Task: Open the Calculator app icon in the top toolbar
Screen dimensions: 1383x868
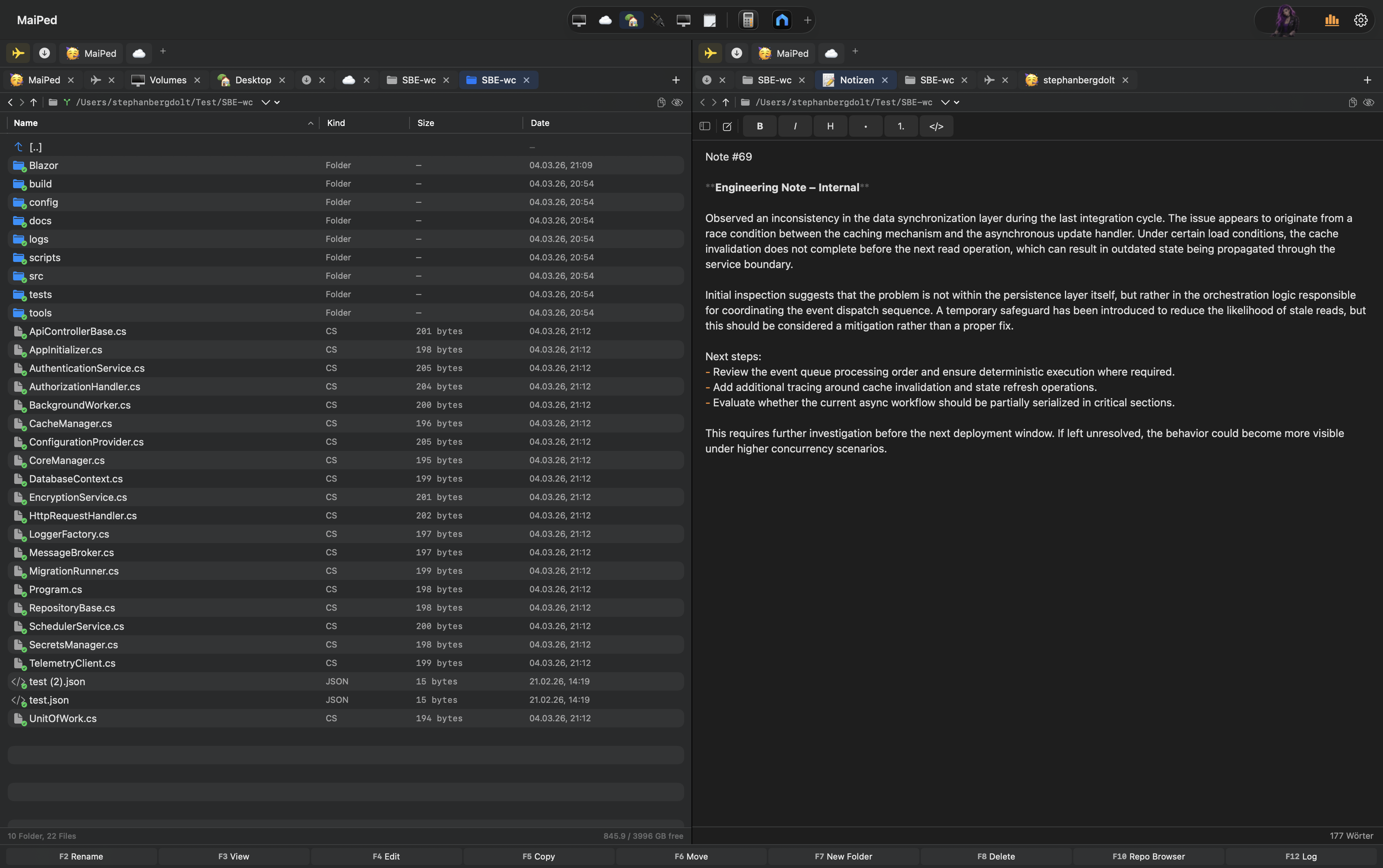Action: click(x=748, y=20)
